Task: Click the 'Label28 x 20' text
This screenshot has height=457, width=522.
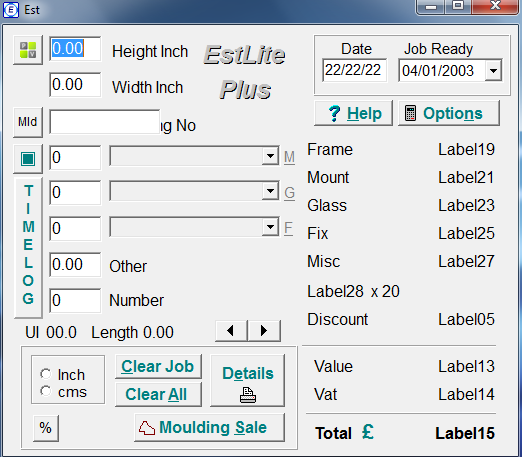Action: [353, 292]
